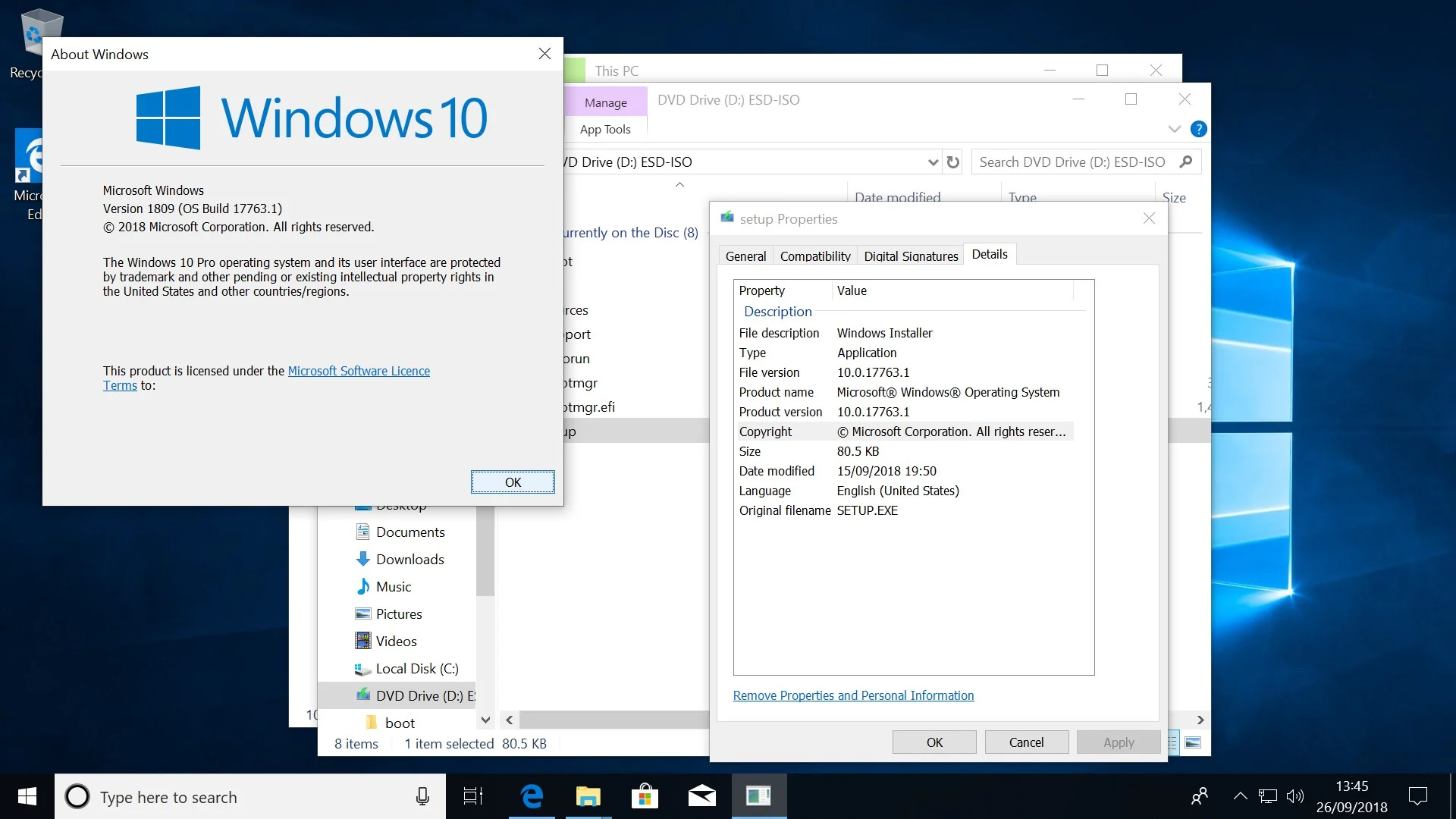Open the Mail app from taskbar
The height and width of the screenshot is (819, 1456).
pos(701,796)
